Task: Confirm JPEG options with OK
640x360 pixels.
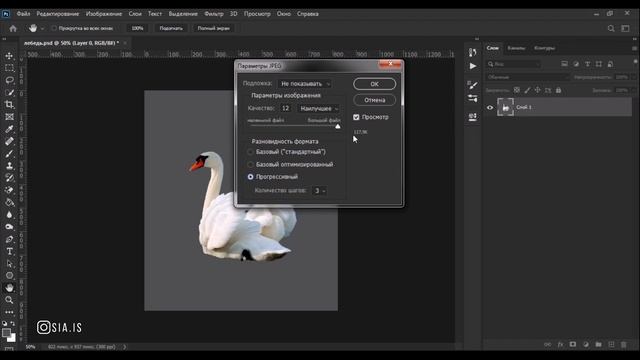Action: [x=374, y=84]
